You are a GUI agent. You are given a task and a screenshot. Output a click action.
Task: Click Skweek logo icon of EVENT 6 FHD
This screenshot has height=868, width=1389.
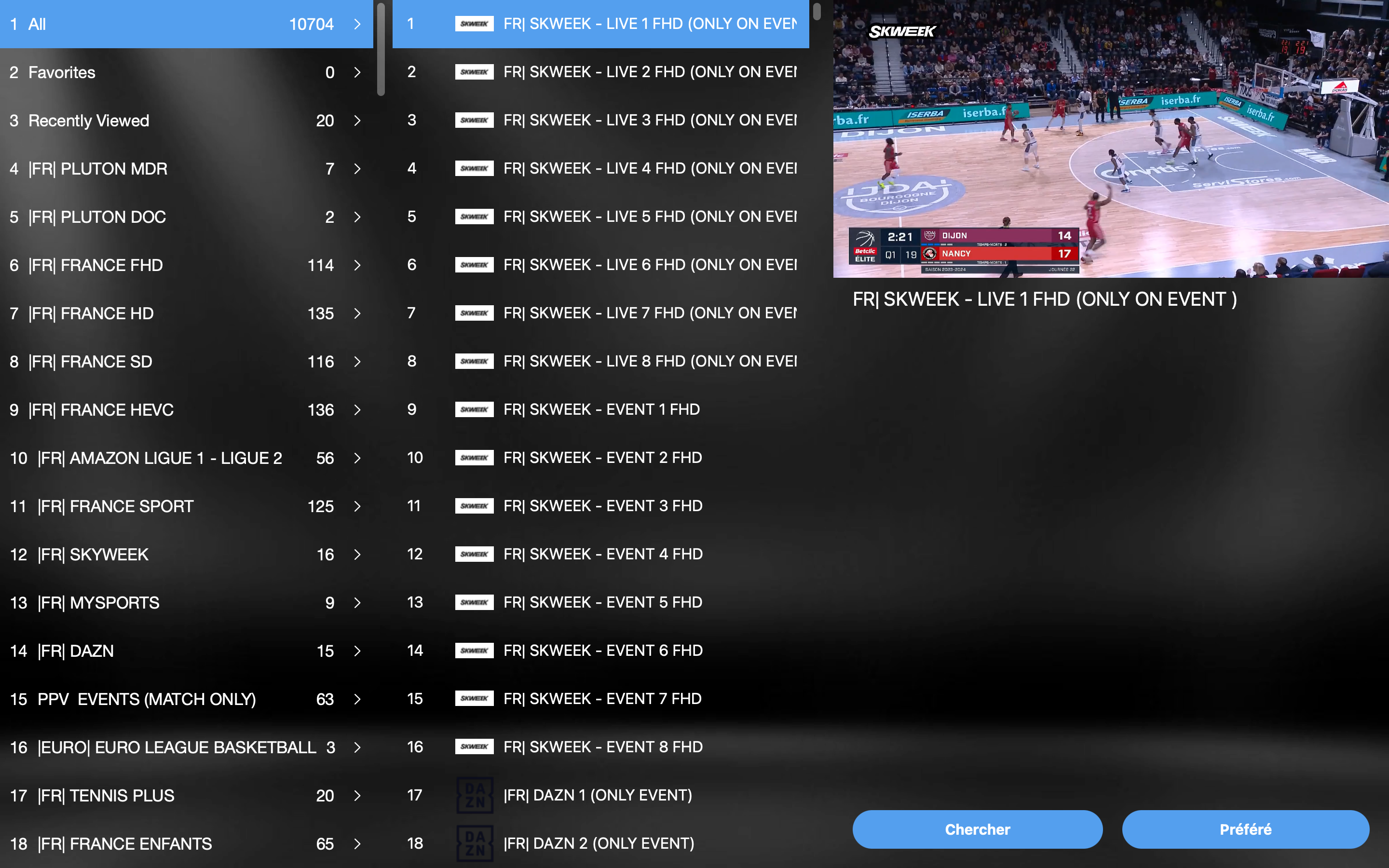(474, 651)
